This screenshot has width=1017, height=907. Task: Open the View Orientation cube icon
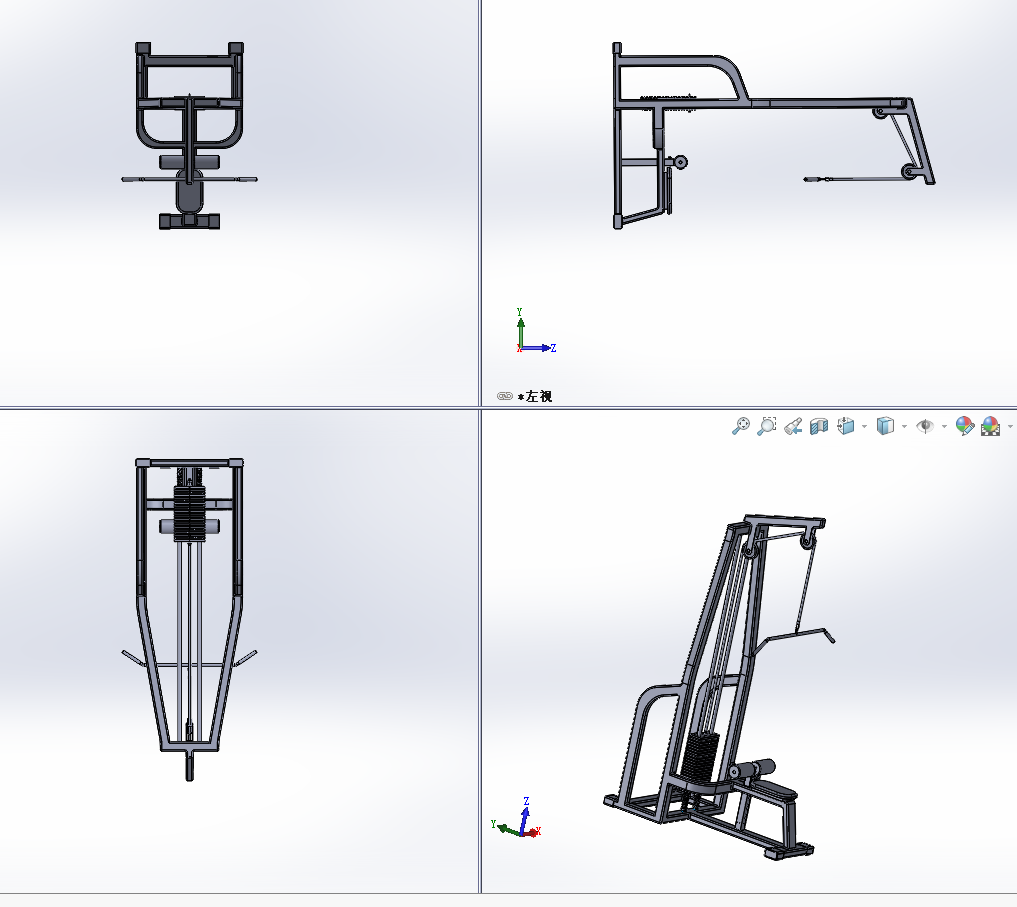pos(846,426)
